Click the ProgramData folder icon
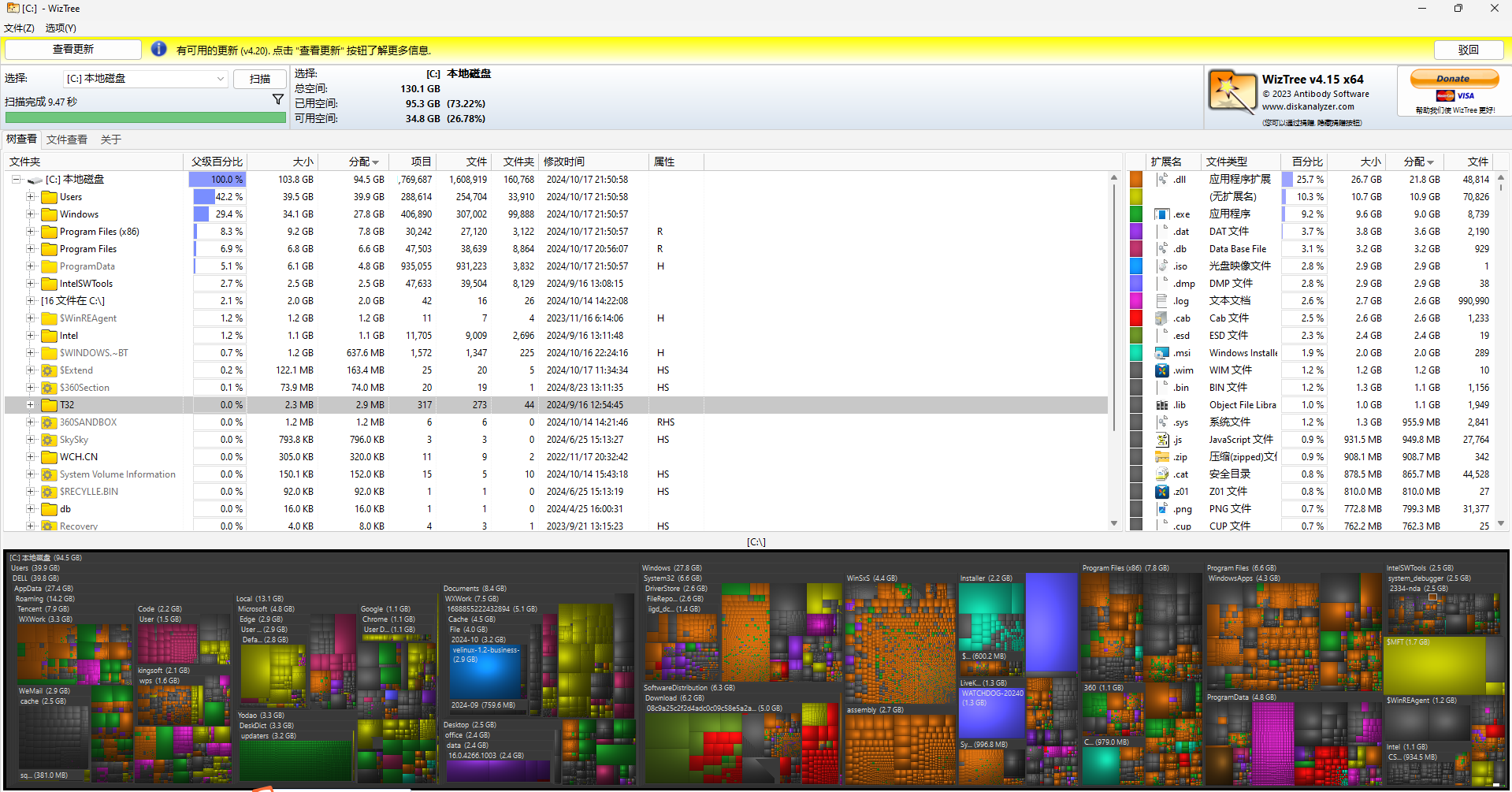 [x=49, y=266]
